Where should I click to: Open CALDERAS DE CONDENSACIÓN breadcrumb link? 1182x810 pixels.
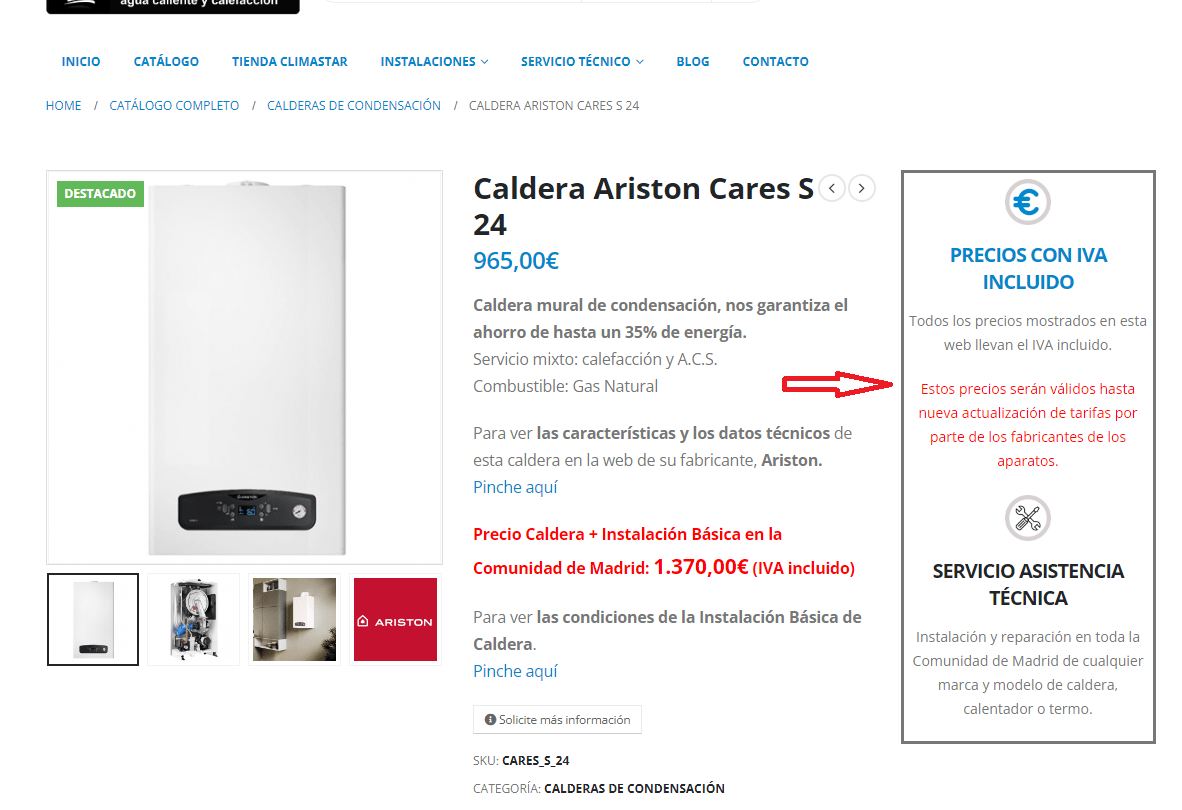click(x=354, y=105)
